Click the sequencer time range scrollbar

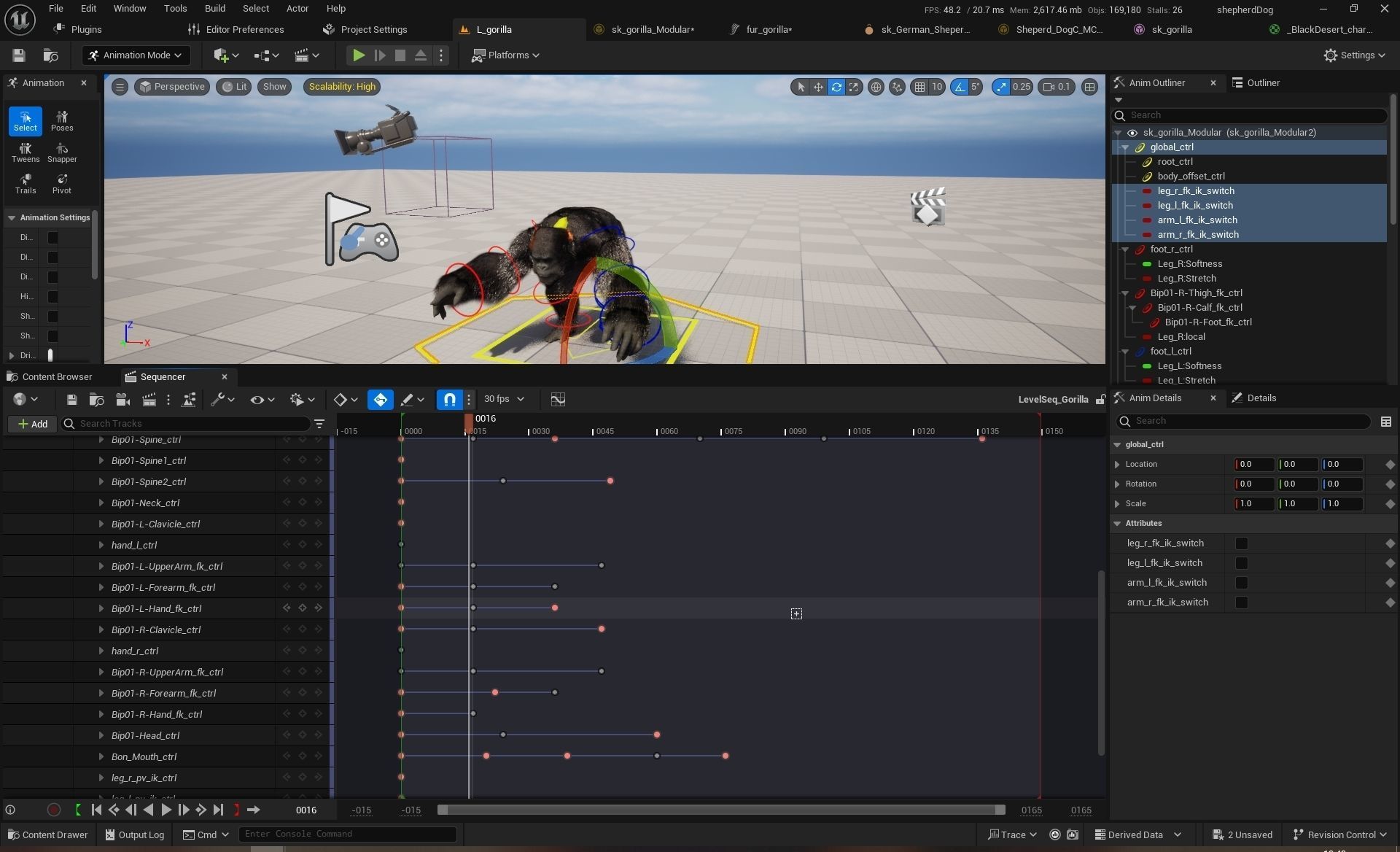tap(720, 810)
